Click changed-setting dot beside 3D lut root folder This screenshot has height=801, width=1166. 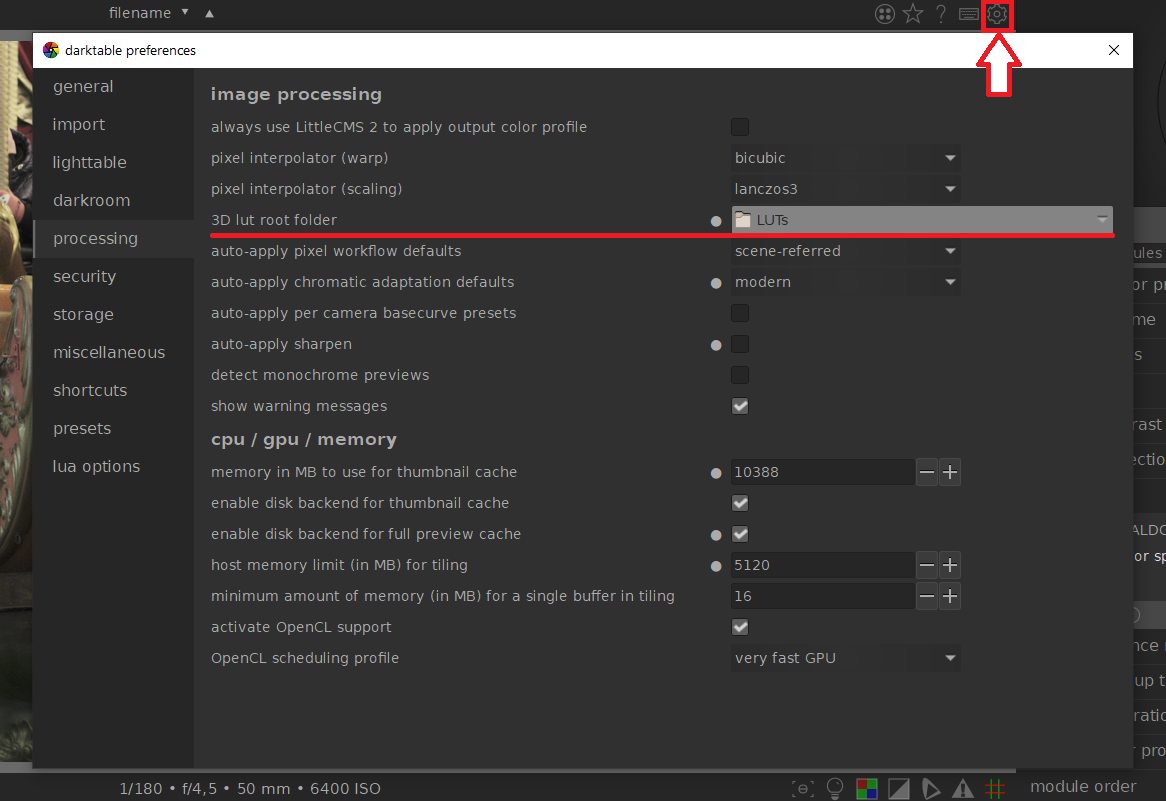[x=715, y=221]
